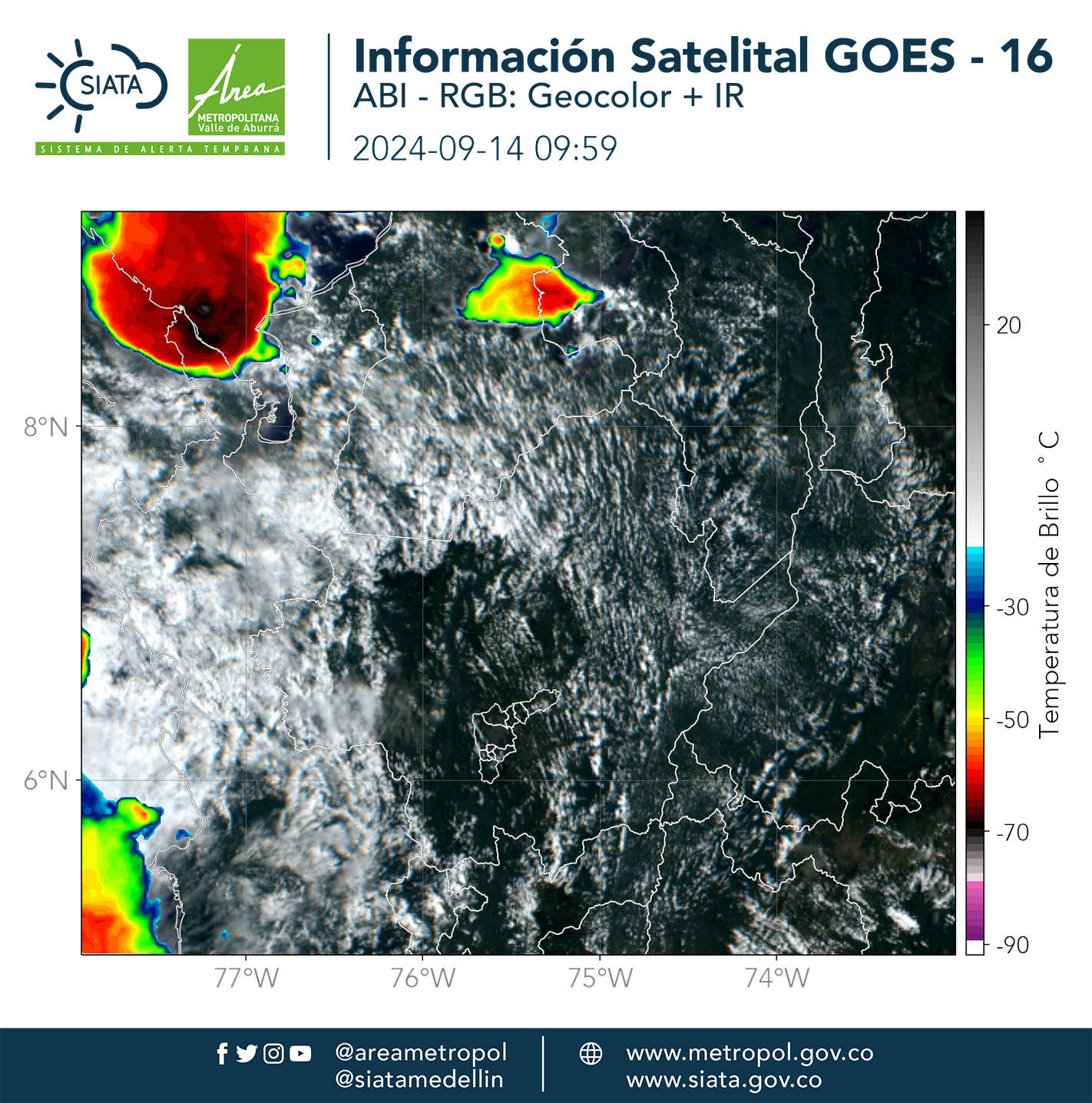Click the SIATA sun-cloud logo

click(x=101, y=85)
